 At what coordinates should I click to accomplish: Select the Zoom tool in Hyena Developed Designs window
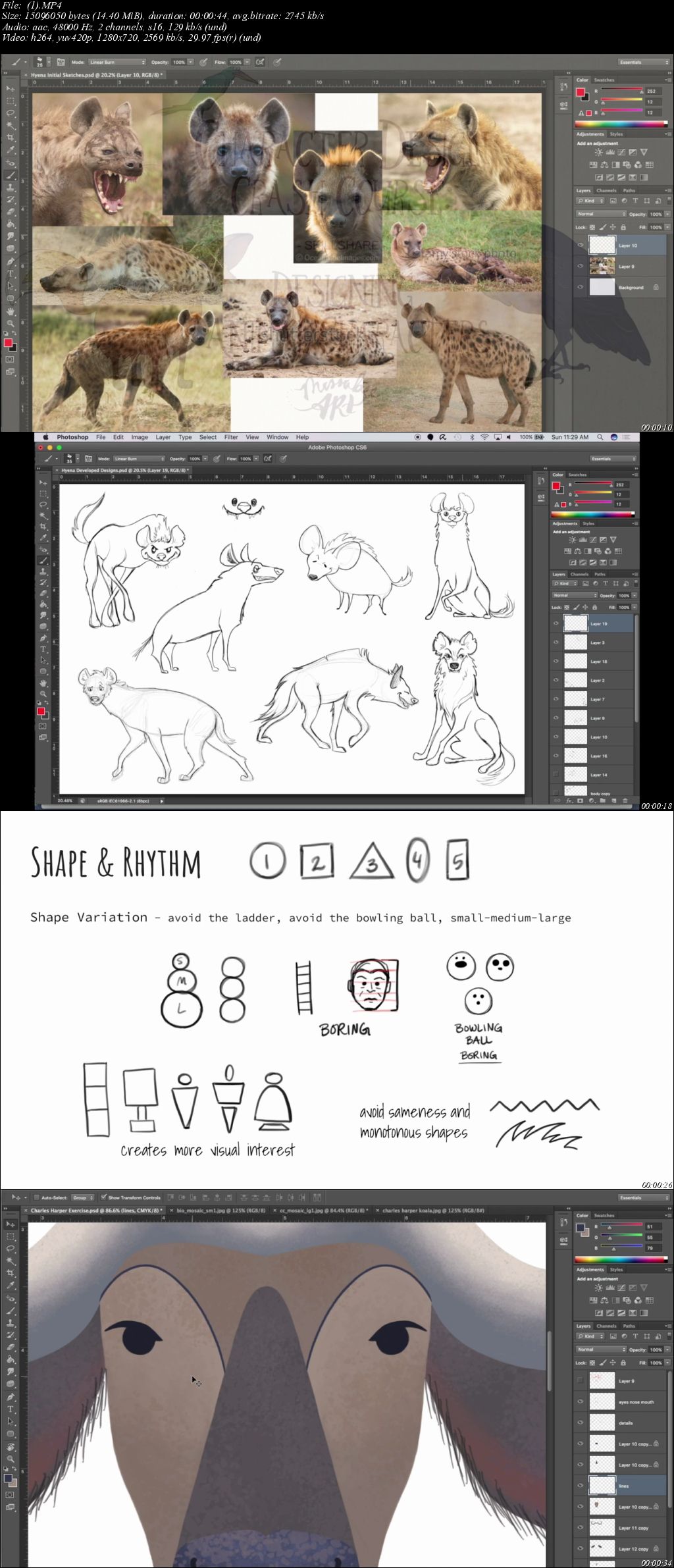[x=43, y=694]
